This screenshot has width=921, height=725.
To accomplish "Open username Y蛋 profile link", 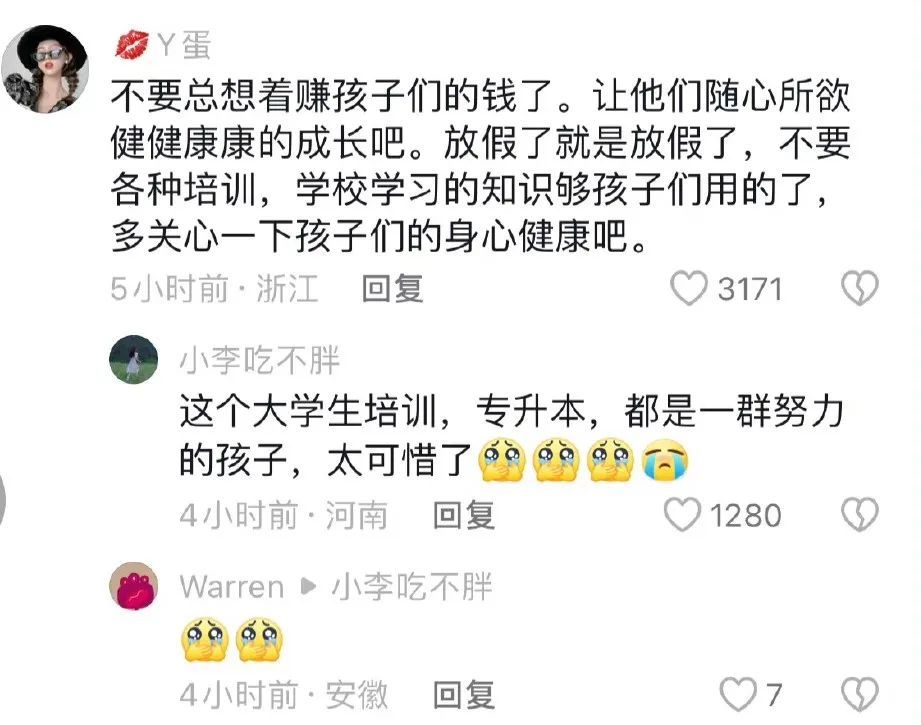I will (x=184, y=46).
